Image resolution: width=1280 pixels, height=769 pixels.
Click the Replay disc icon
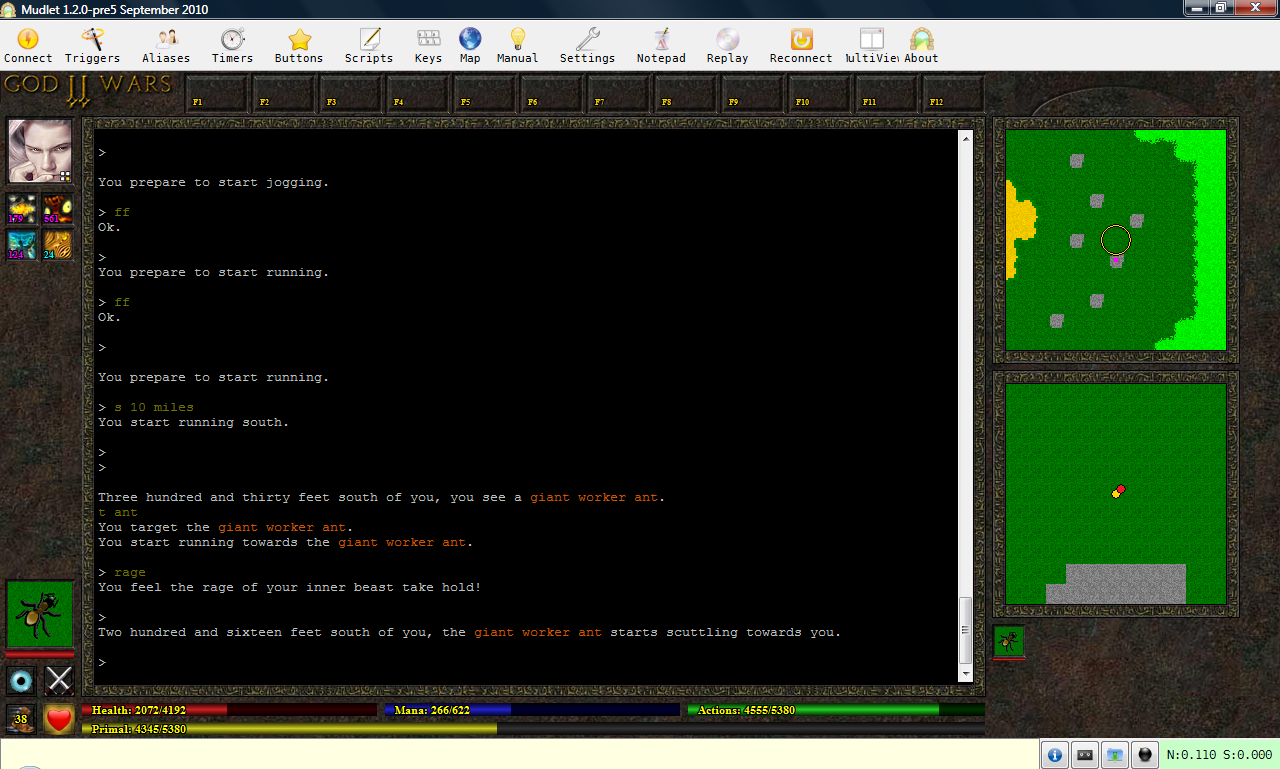click(x=727, y=46)
